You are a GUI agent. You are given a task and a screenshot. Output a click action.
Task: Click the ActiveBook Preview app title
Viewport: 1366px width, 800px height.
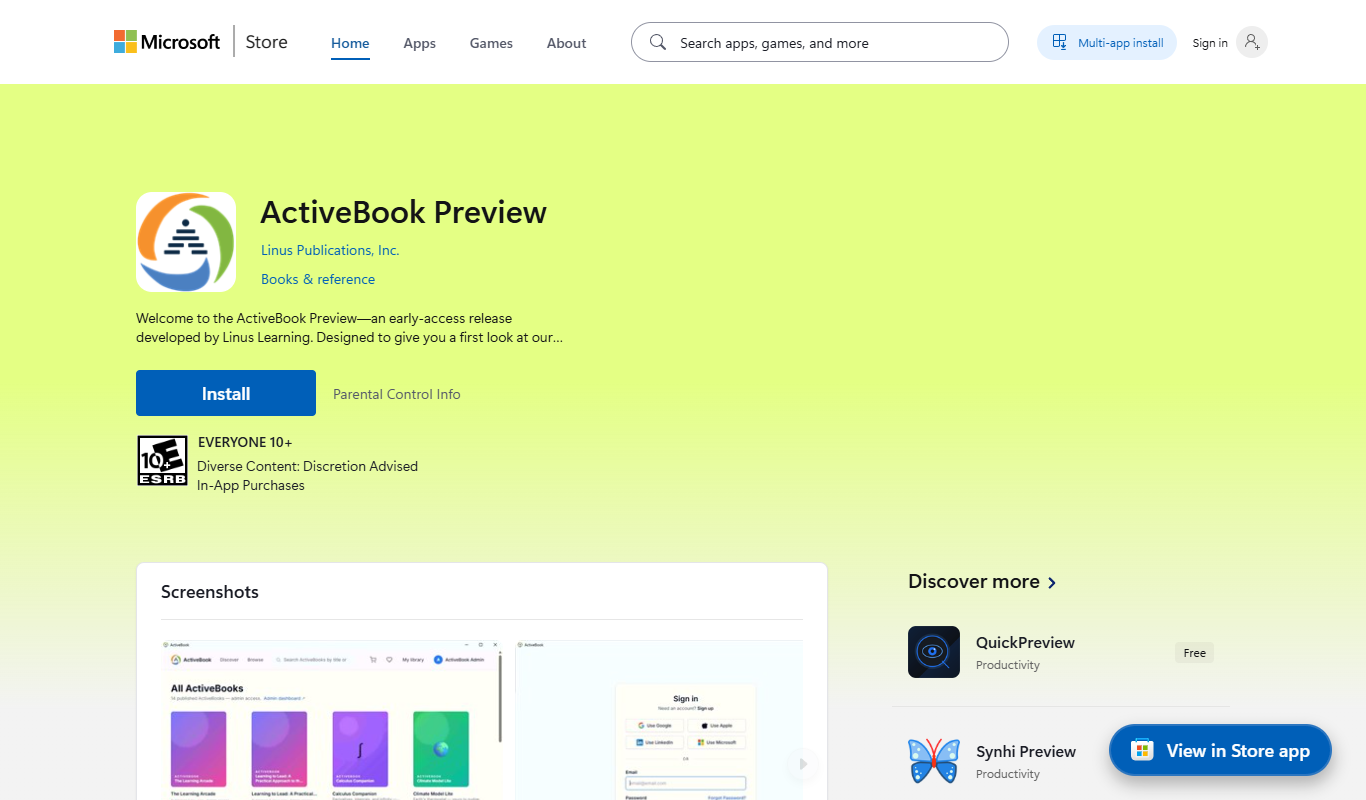point(404,212)
